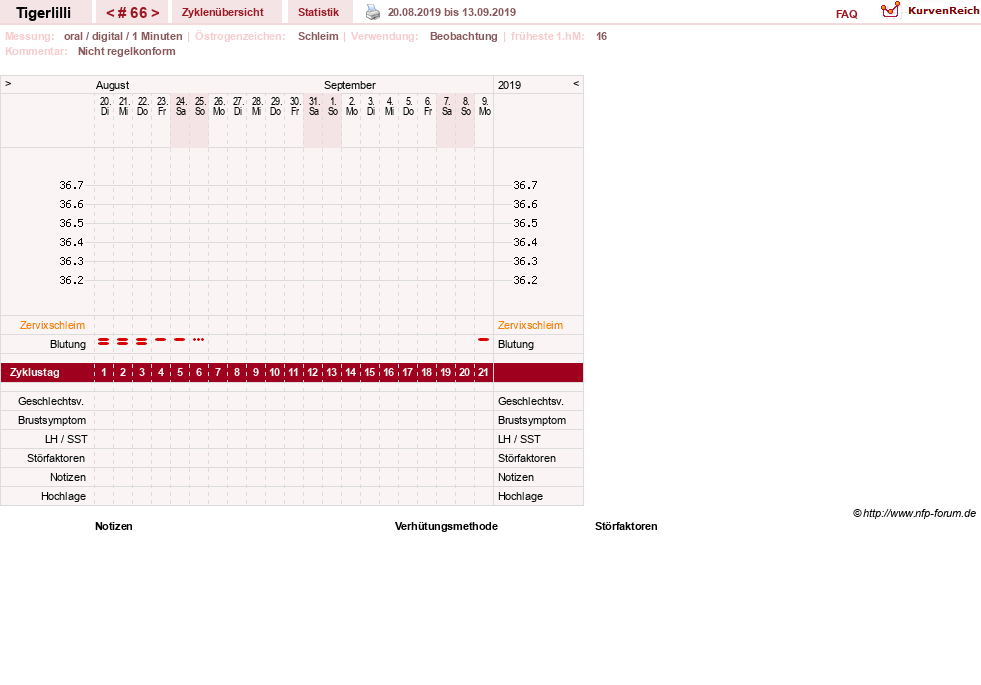
Task: Click the '<' arrow right of 2019 header
Action: tap(576, 83)
